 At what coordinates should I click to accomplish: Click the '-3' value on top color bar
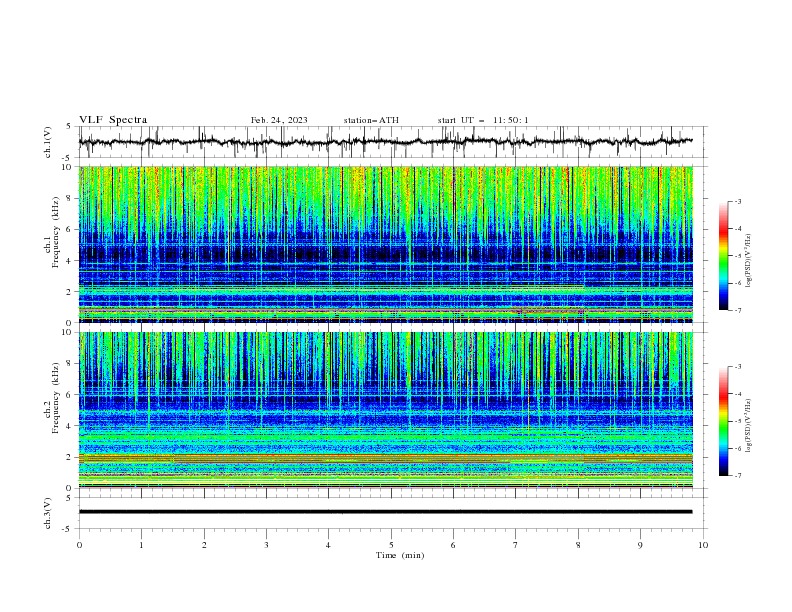click(738, 201)
